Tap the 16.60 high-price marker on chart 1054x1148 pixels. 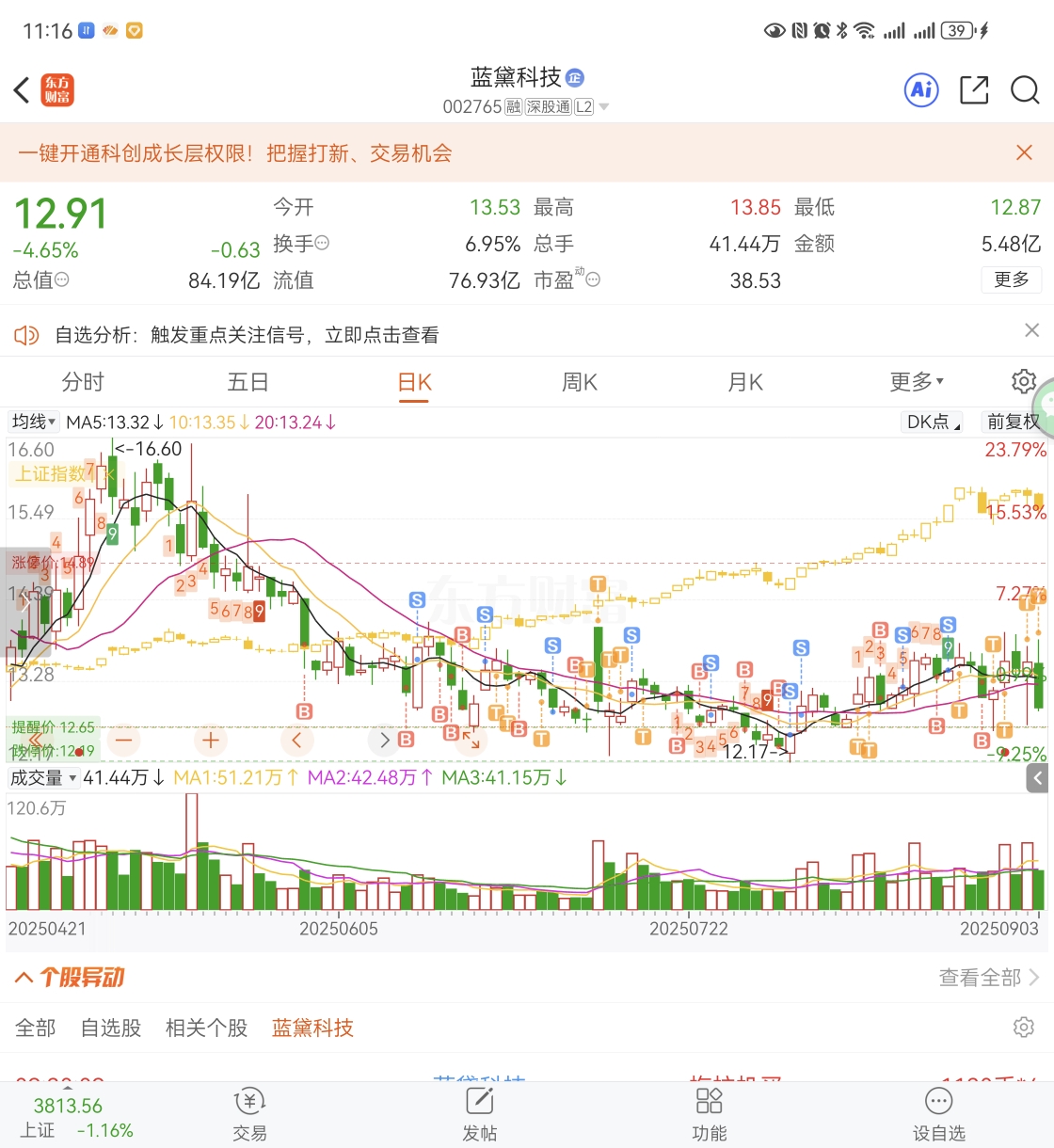click(149, 449)
